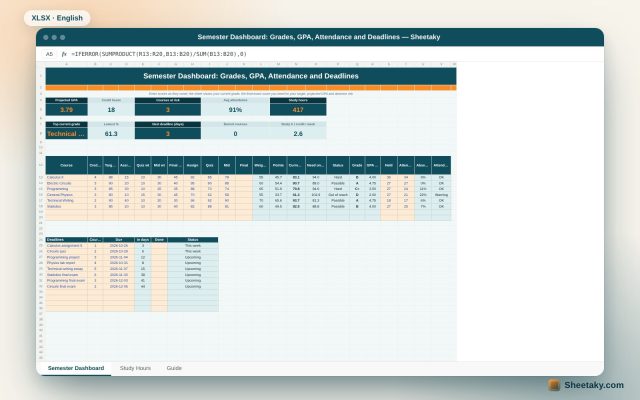Screen dimensions: 640x400
Task: Select the Programming final exam deadline cell
Action: pyautogui.click(x=67, y=281)
